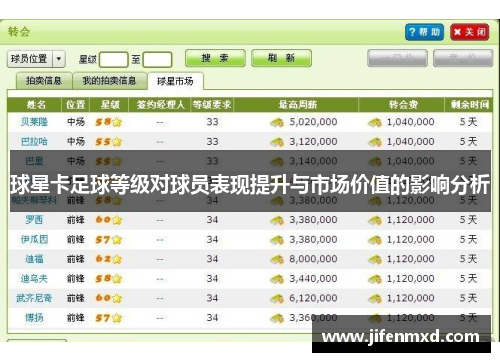Click transfer fee coin icon in 武齐尼奇 row

click(x=375, y=299)
